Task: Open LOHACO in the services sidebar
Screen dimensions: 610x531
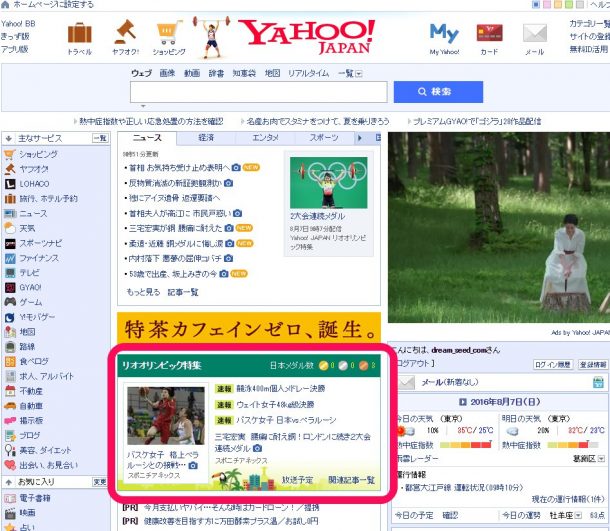Action: pyautogui.click(x=34, y=184)
